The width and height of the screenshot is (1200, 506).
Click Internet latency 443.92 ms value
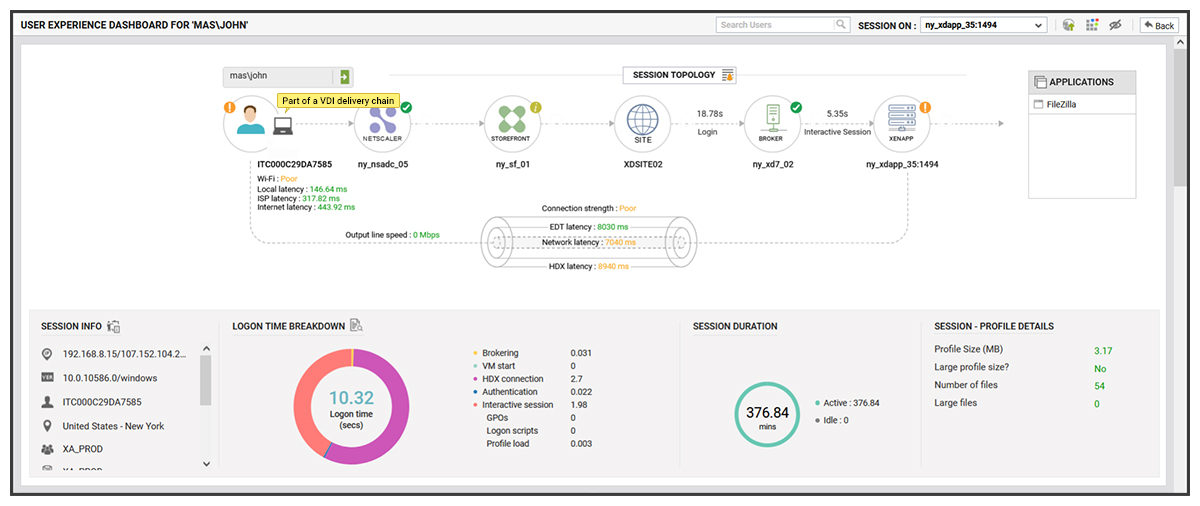click(335, 207)
